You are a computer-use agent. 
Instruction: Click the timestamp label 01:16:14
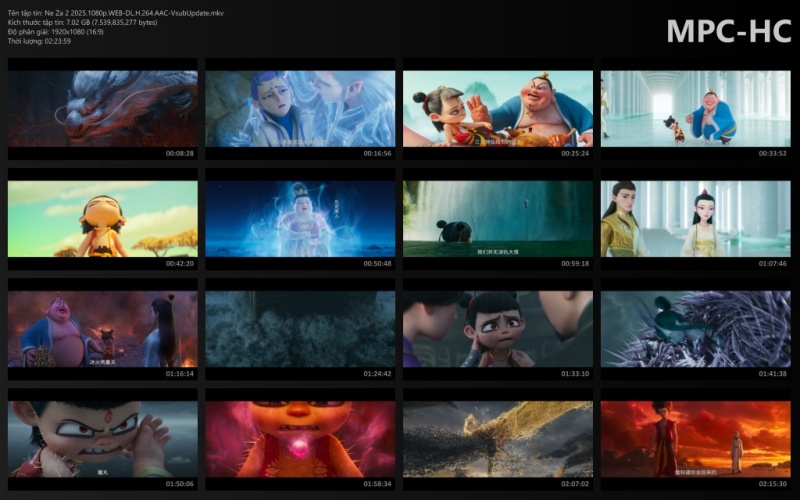(180, 373)
